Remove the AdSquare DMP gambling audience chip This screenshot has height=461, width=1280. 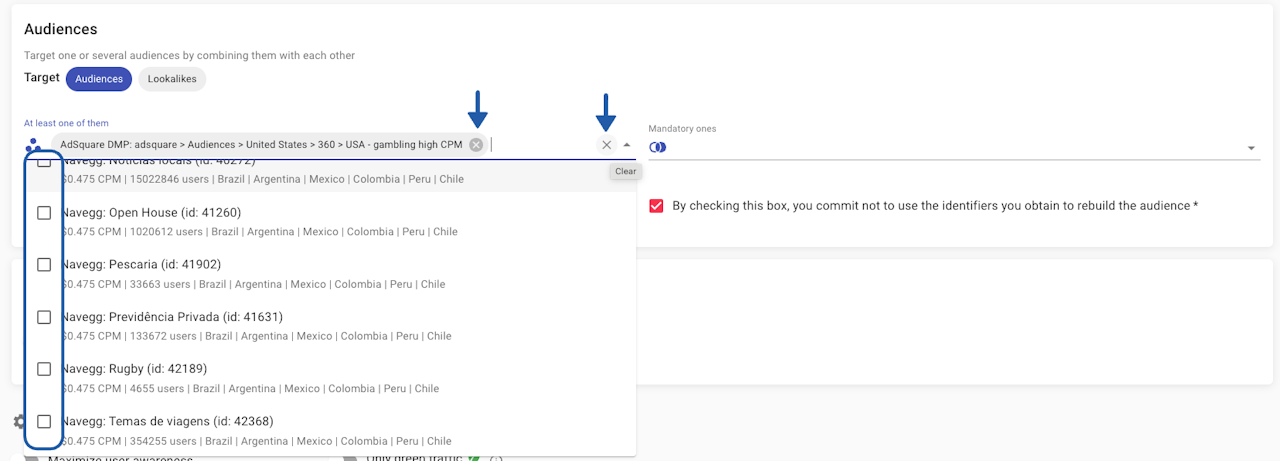476,145
